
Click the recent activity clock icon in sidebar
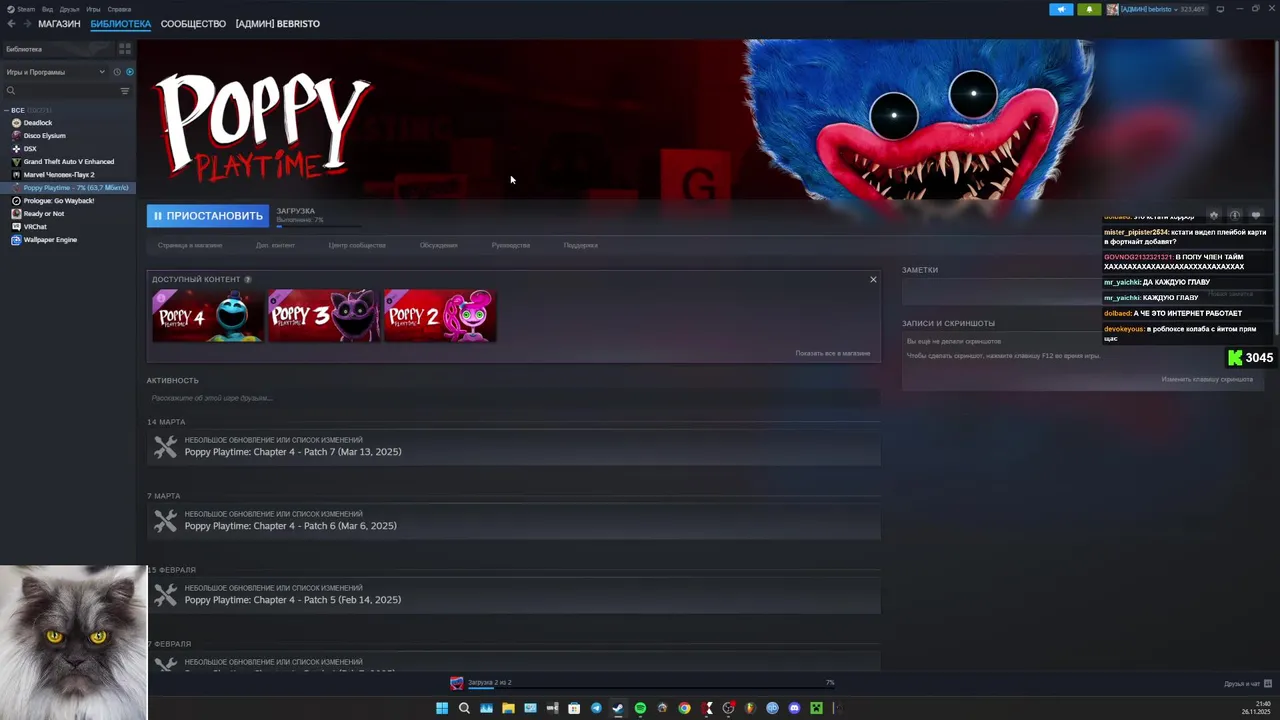pyautogui.click(x=116, y=72)
